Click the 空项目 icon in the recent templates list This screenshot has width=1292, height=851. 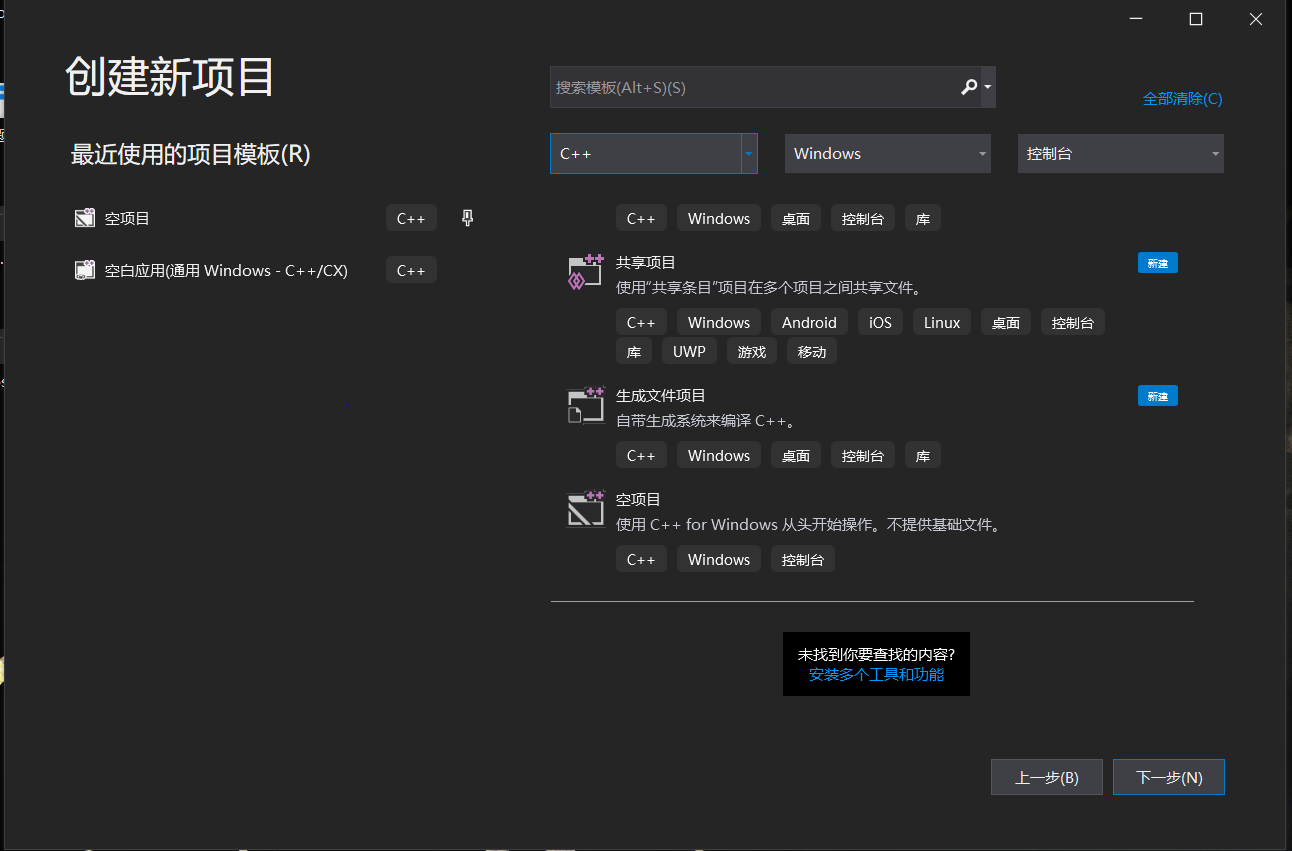tap(85, 218)
